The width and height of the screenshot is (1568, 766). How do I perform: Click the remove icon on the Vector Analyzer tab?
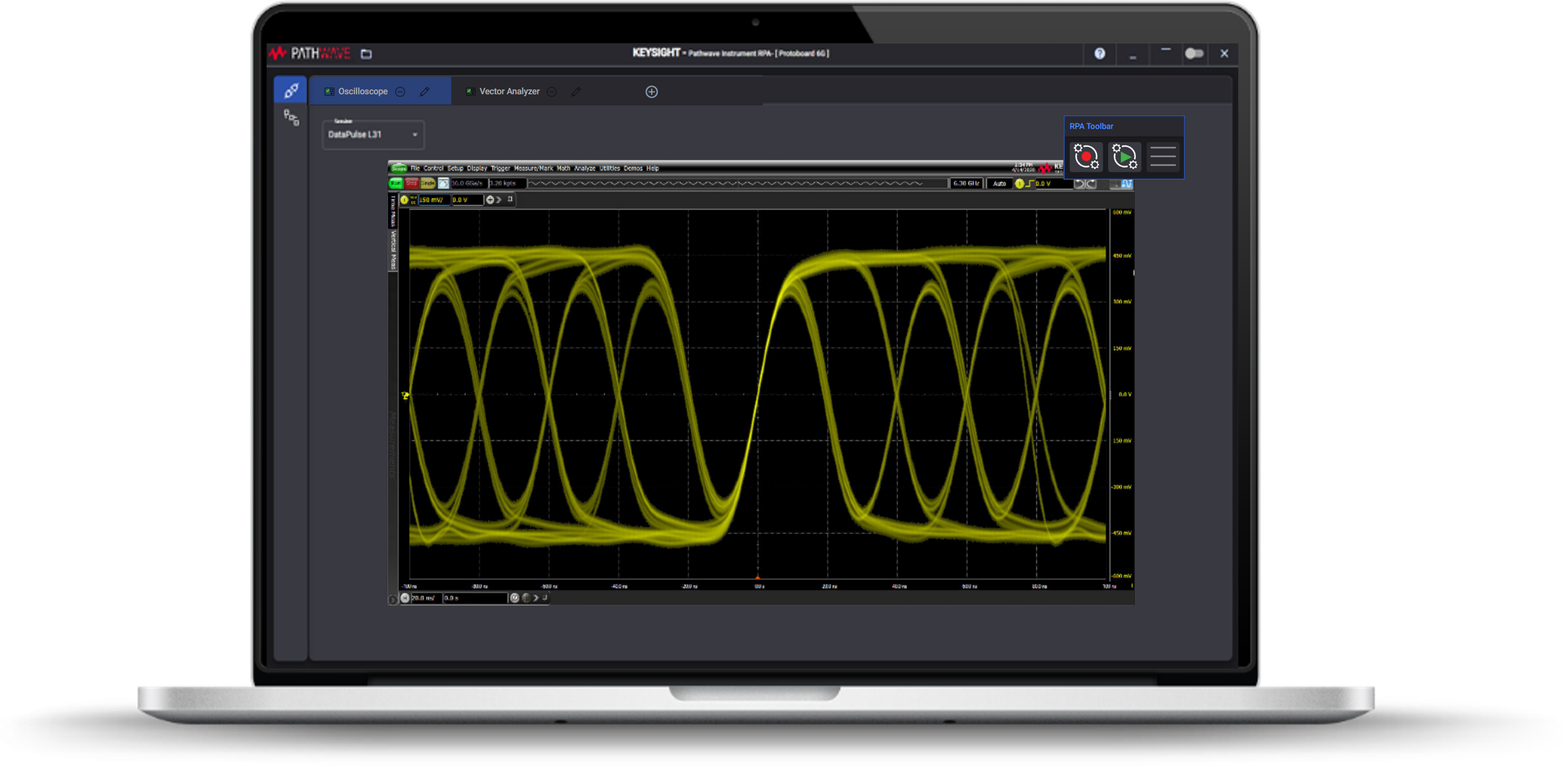click(x=551, y=91)
